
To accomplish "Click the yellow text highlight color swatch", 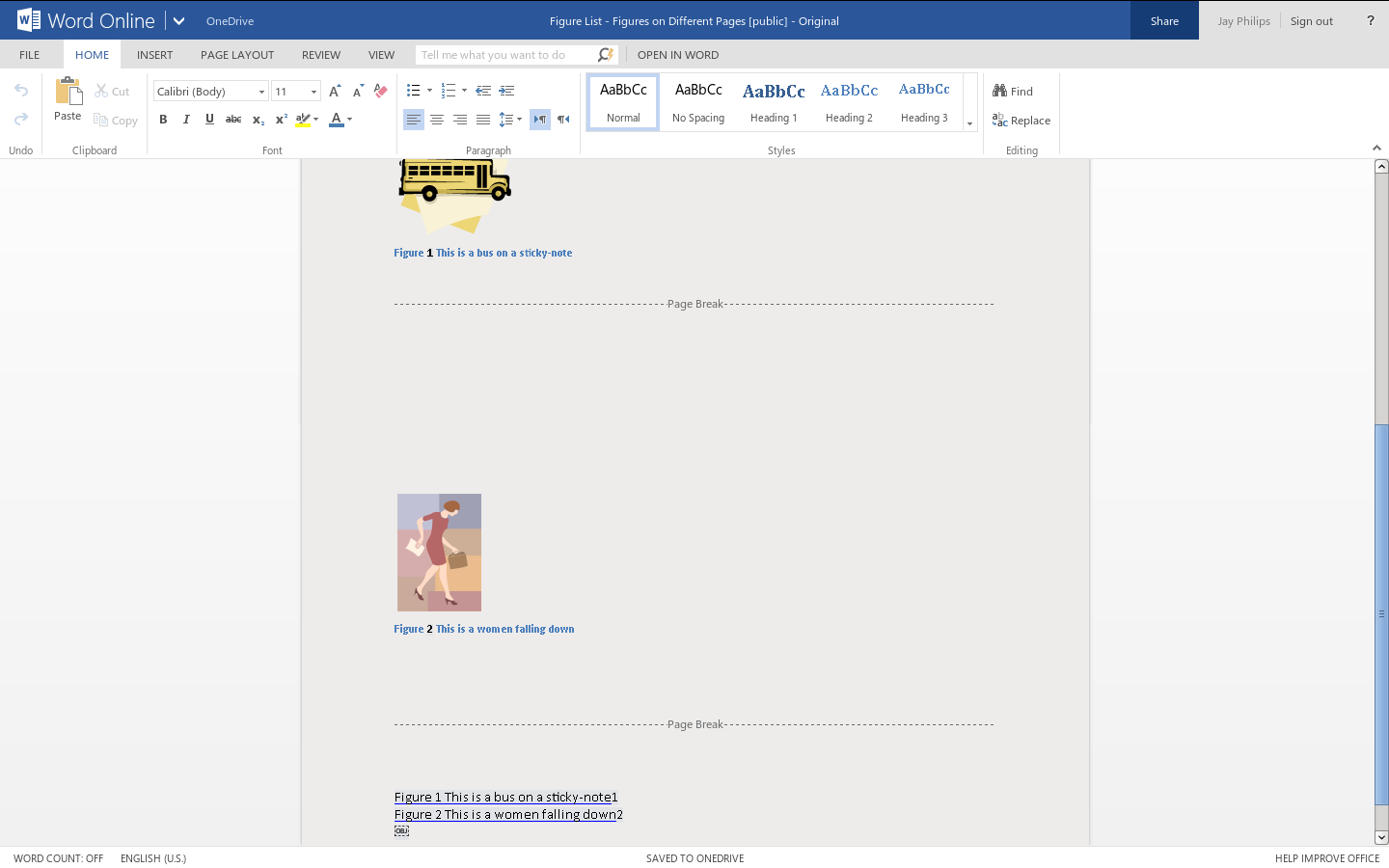I will 303,120.
